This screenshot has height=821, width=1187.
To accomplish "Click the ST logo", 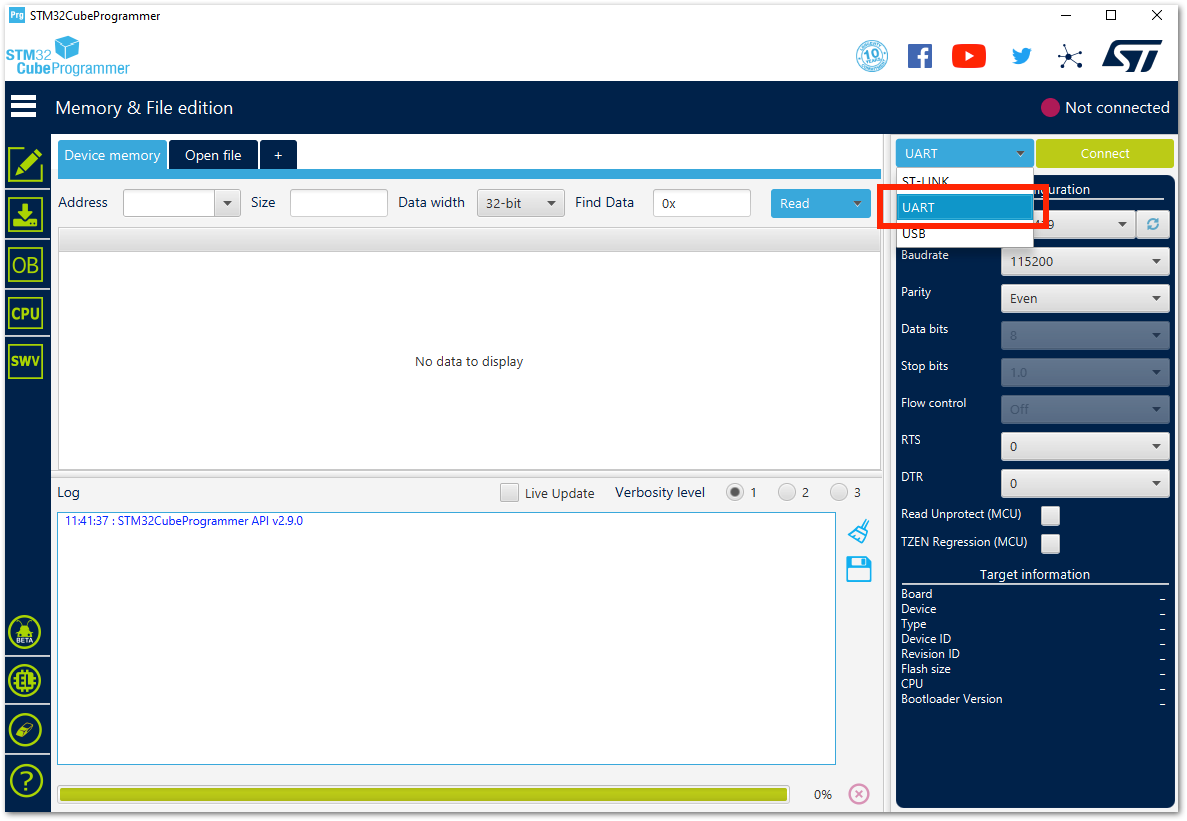I will tap(1132, 56).
